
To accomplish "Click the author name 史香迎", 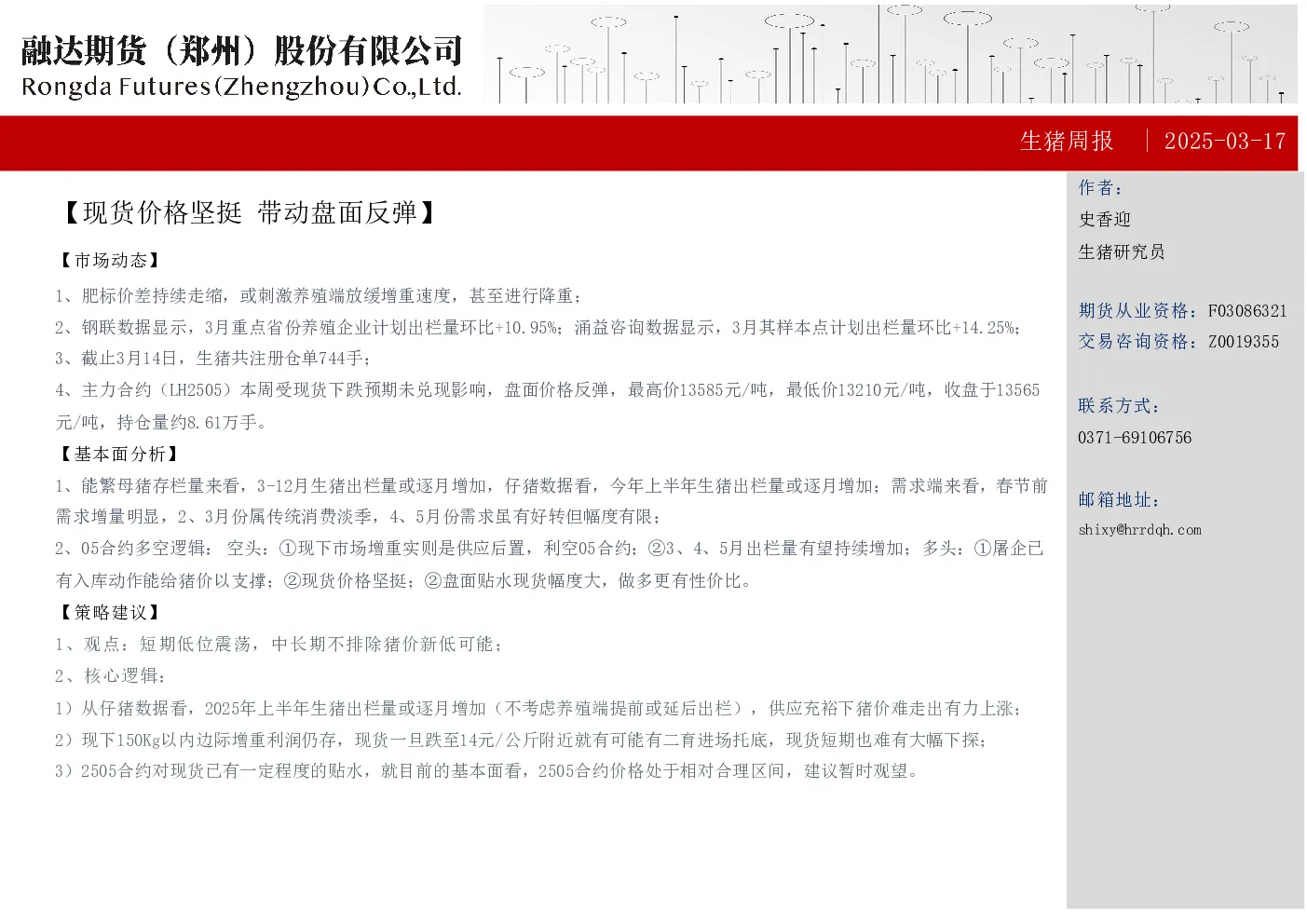I will click(1105, 219).
